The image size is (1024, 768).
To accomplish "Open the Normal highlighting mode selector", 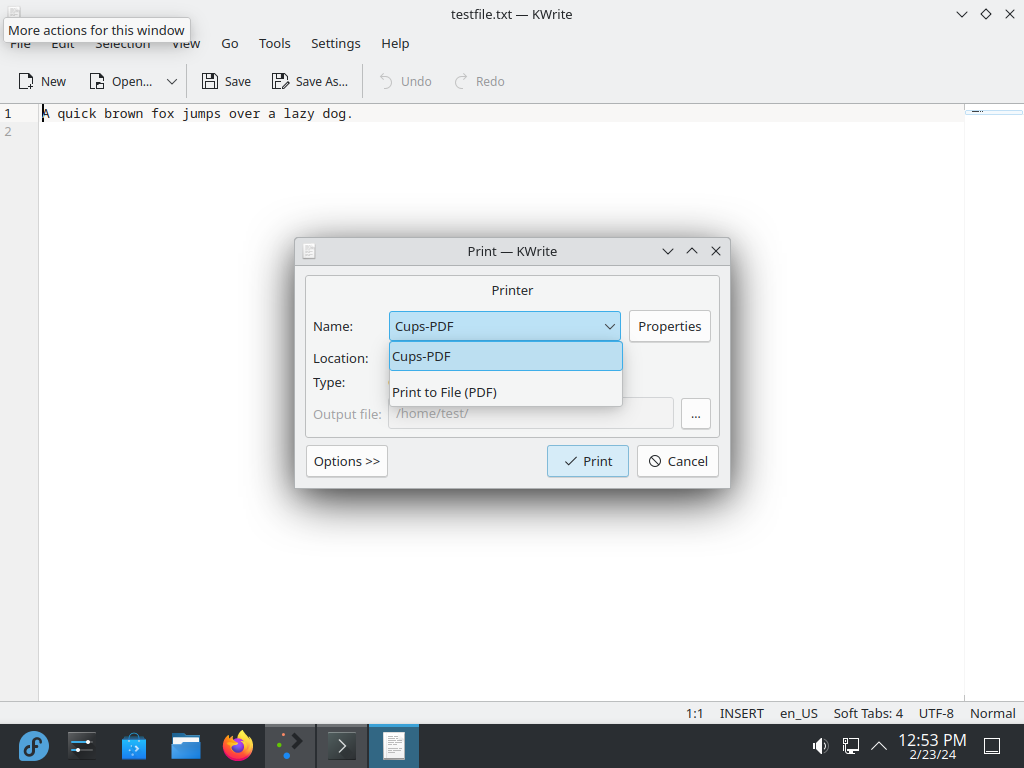I will pos(993,714).
